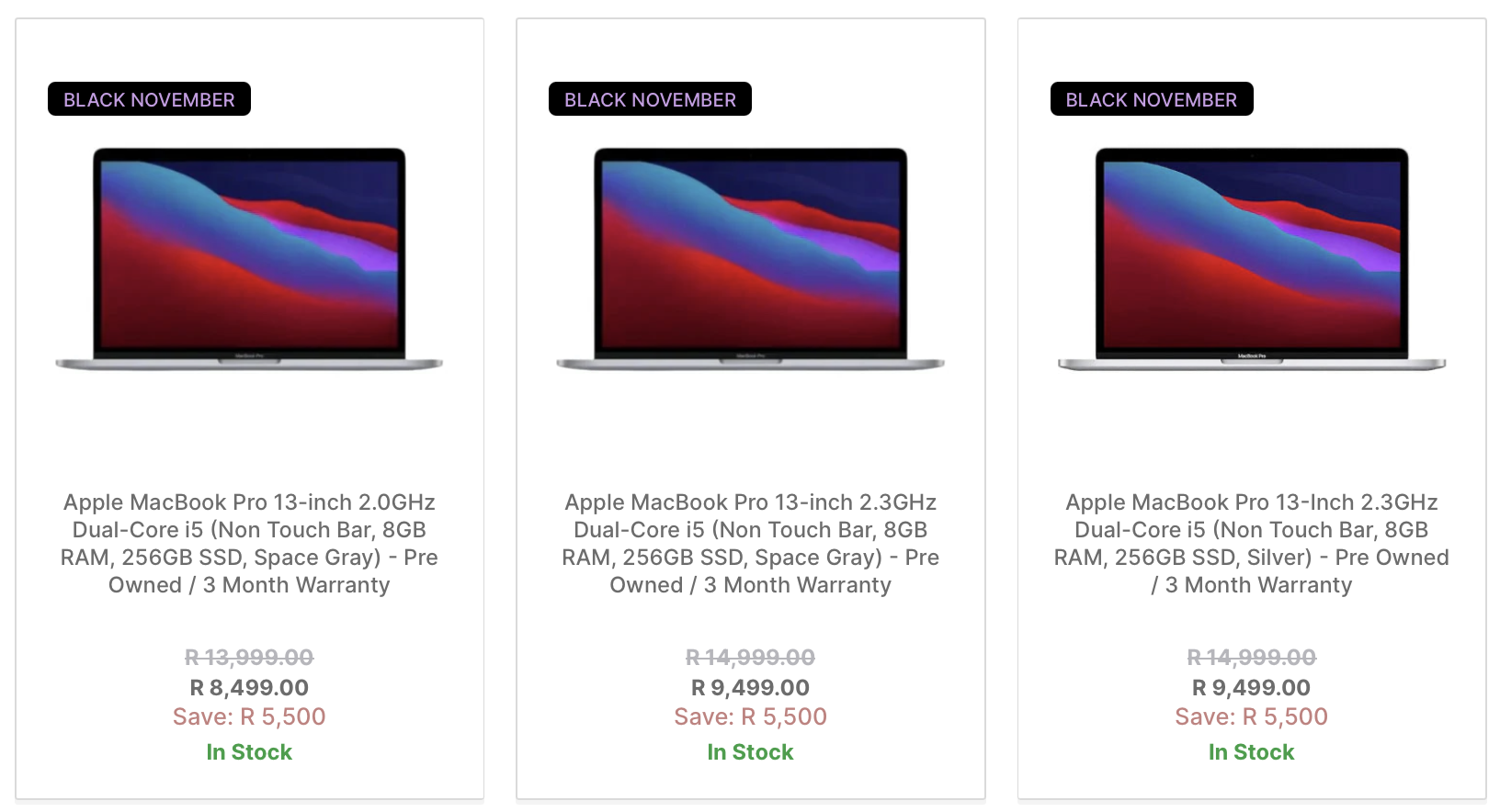Click the middle card's struck-through R 14,999.00
The image size is (1500, 812).
750,658
